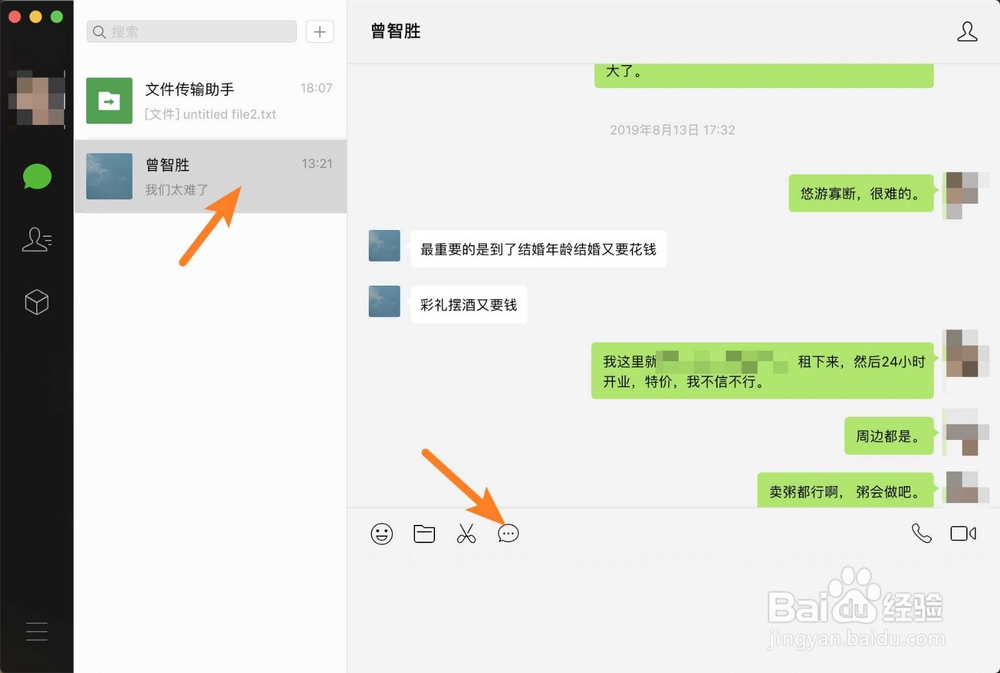This screenshot has height=673, width=1000.
Task: Click your profile avatar thumbnail
Action: tap(37, 100)
